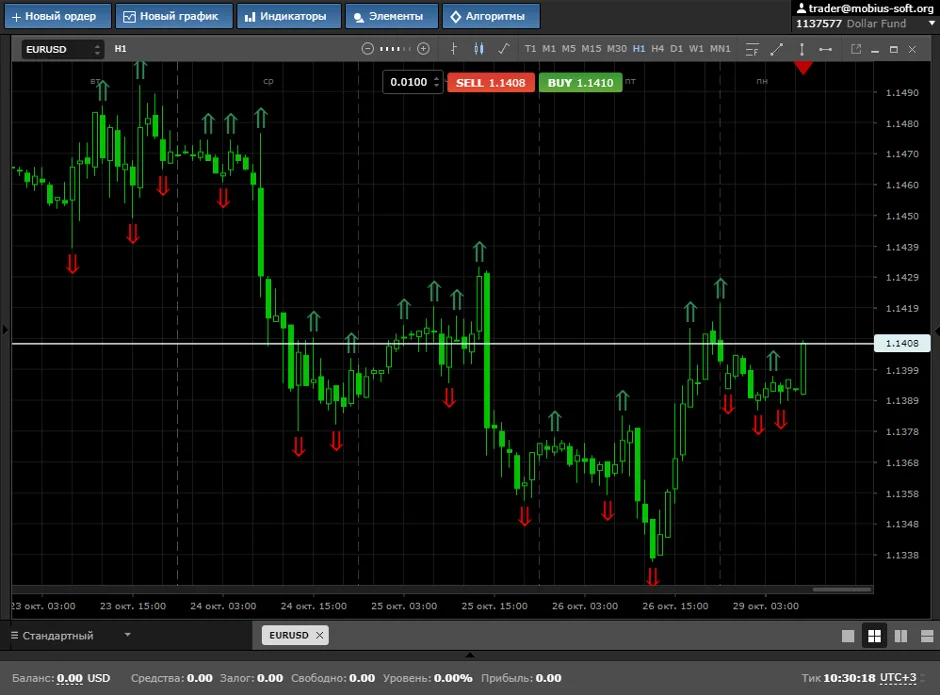
Task: Expand the left side panel arrow
Action: [x=5, y=329]
